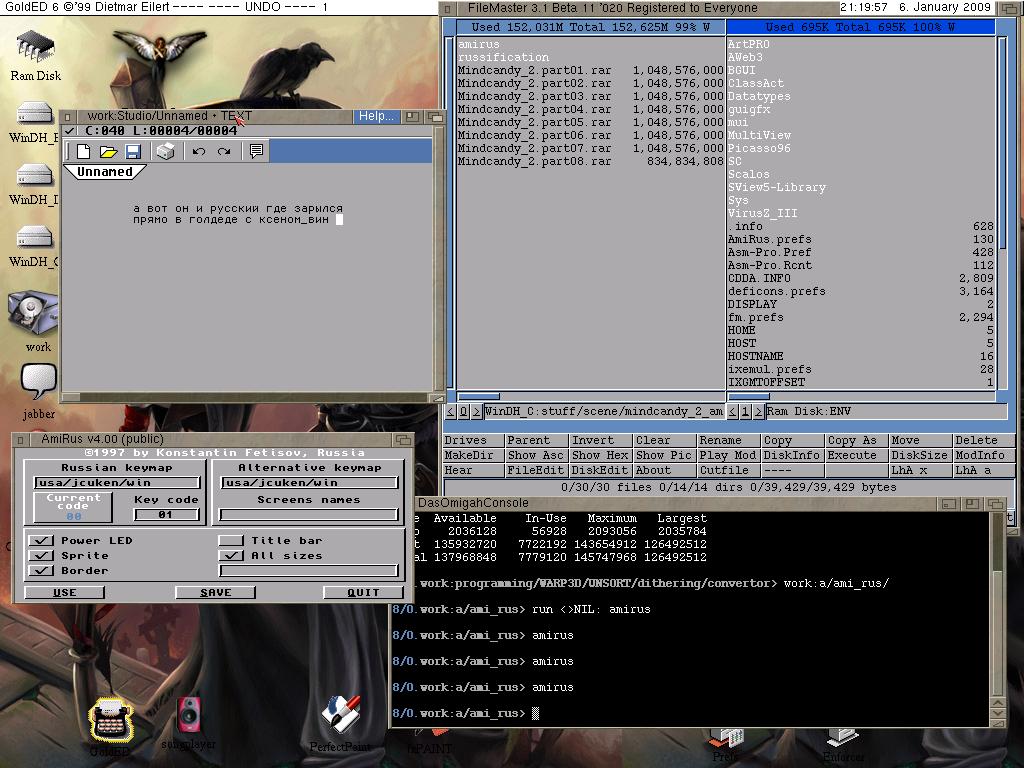The height and width of the screenshot is (768, 1024).
Task: Click the Rename button in FileMaster
Action: tap(729, 440)
